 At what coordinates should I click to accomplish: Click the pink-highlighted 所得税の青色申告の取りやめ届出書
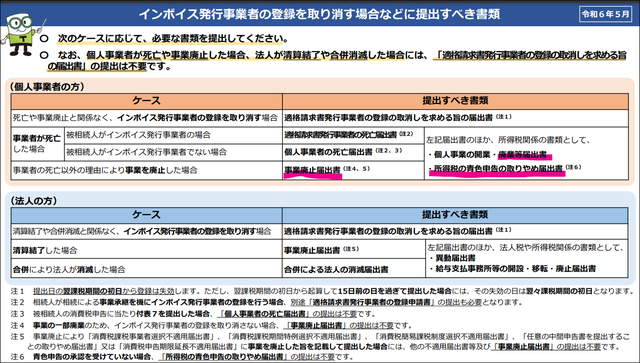[498, 168]
